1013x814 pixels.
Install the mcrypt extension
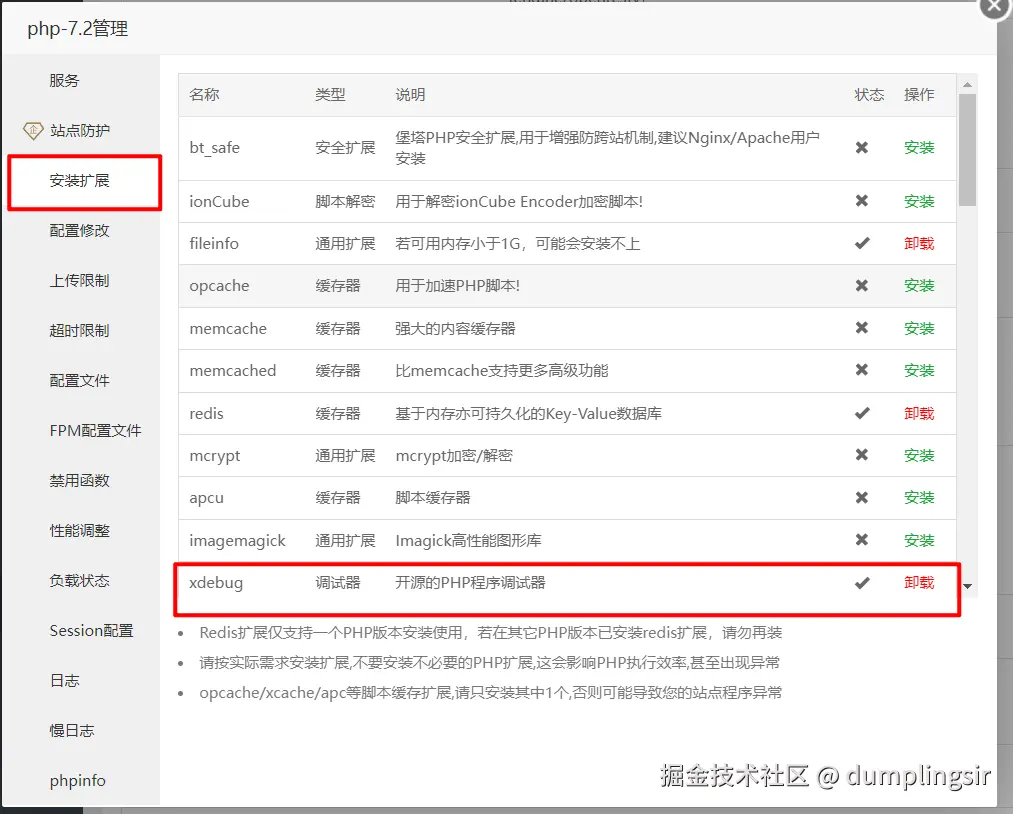point(919,455)
